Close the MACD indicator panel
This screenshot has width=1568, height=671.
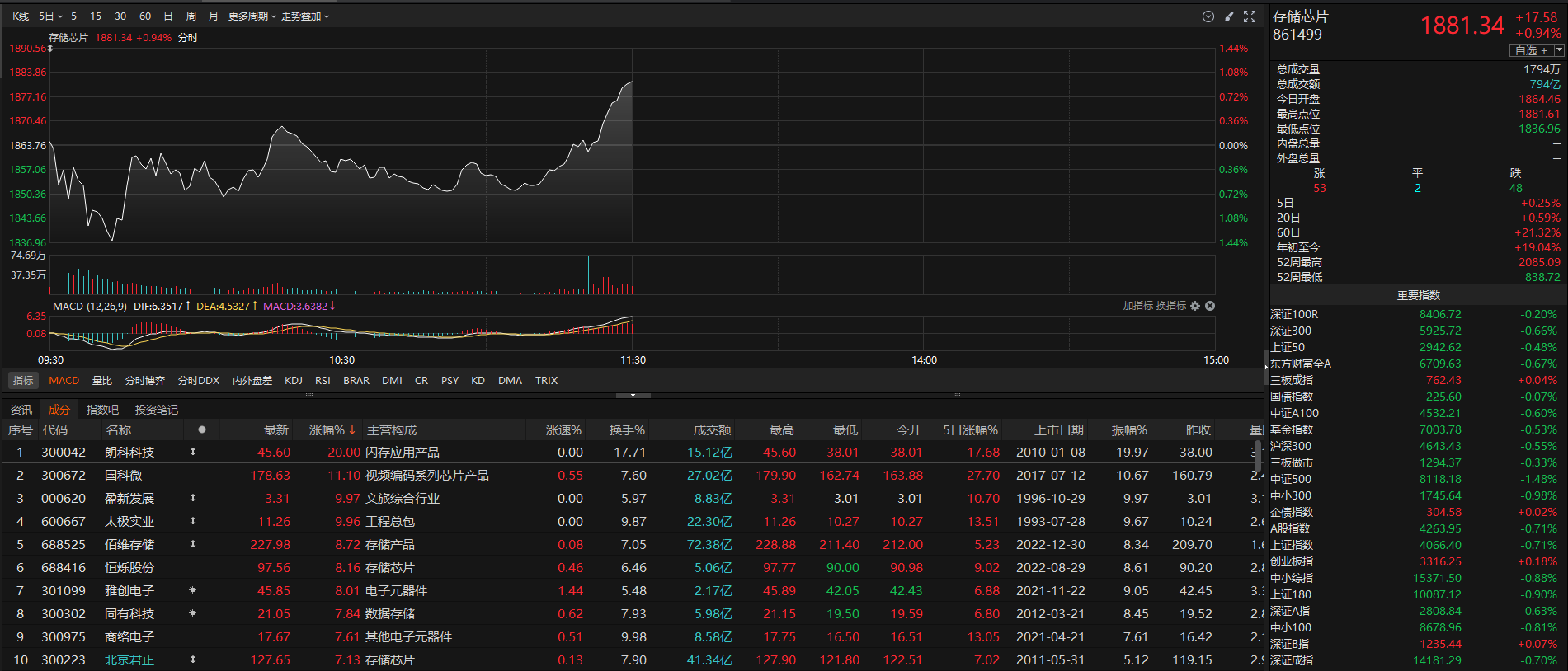(x=1210, y=306)
